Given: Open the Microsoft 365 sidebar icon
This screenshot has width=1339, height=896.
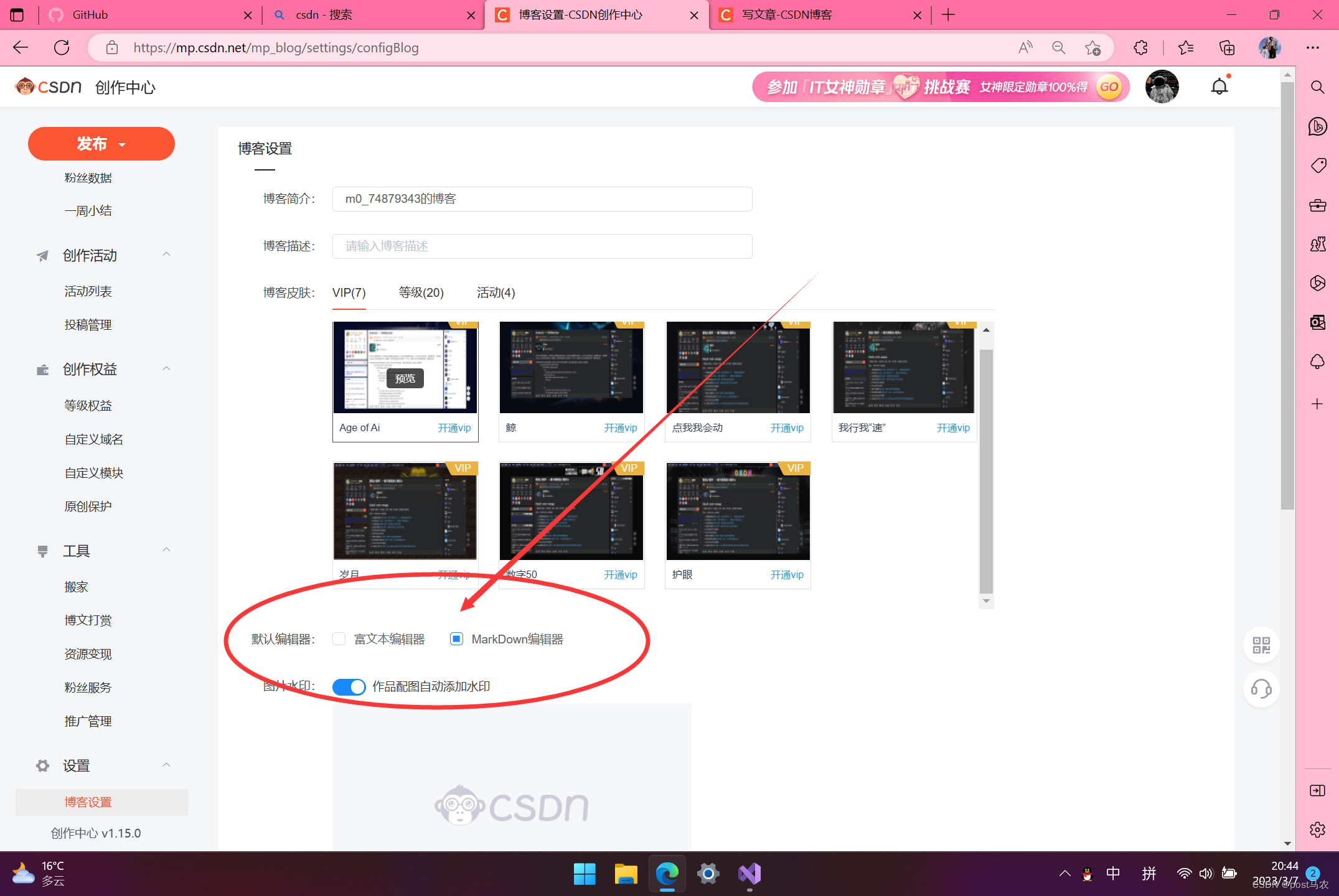Looking at the screenshot, I should pos(1317,283).
